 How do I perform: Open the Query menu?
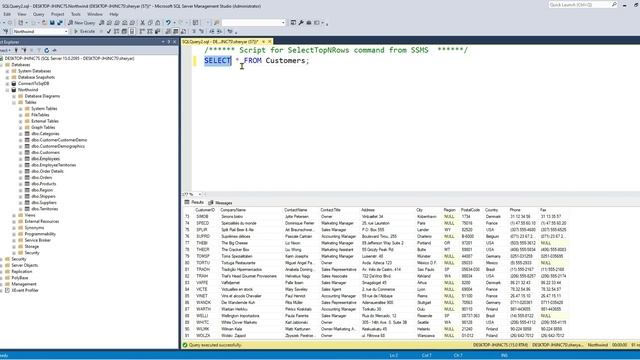38,14
